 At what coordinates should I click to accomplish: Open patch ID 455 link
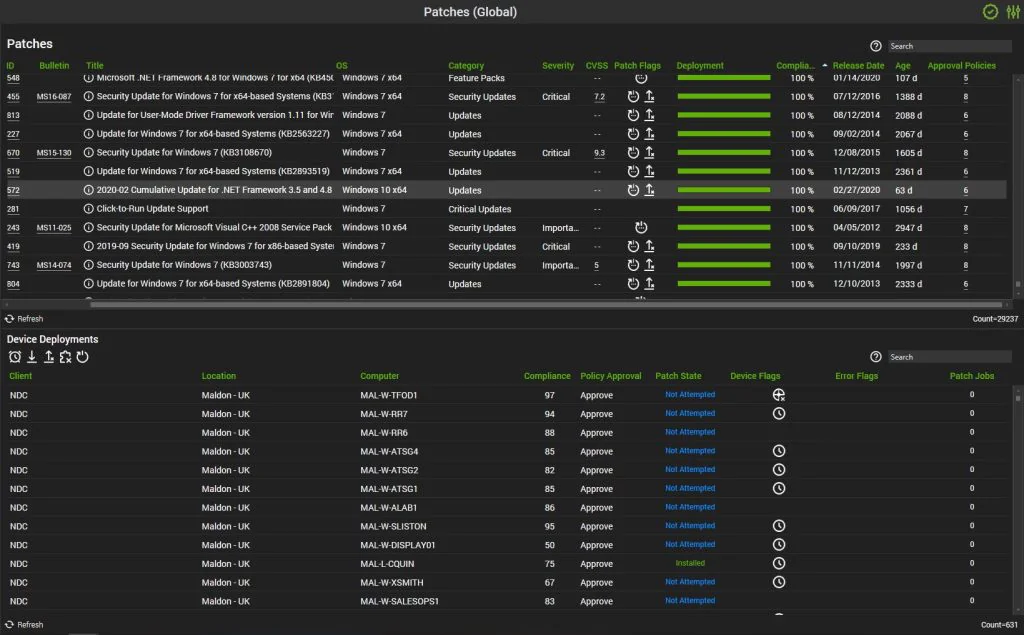pyautogui.click(x=13, y=96)
